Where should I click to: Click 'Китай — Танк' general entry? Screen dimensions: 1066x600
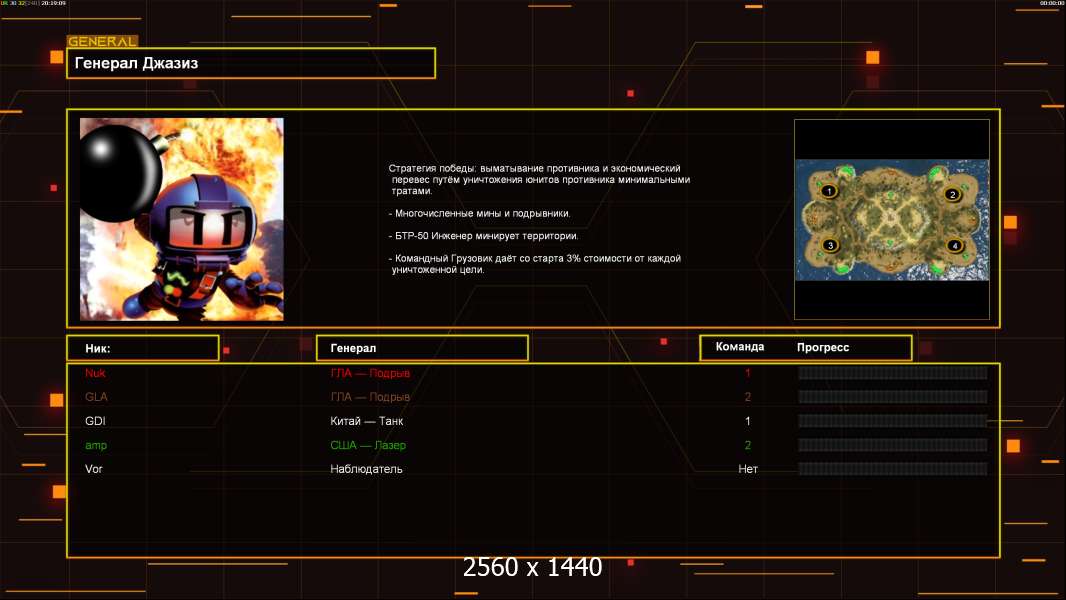coord(366,421)
